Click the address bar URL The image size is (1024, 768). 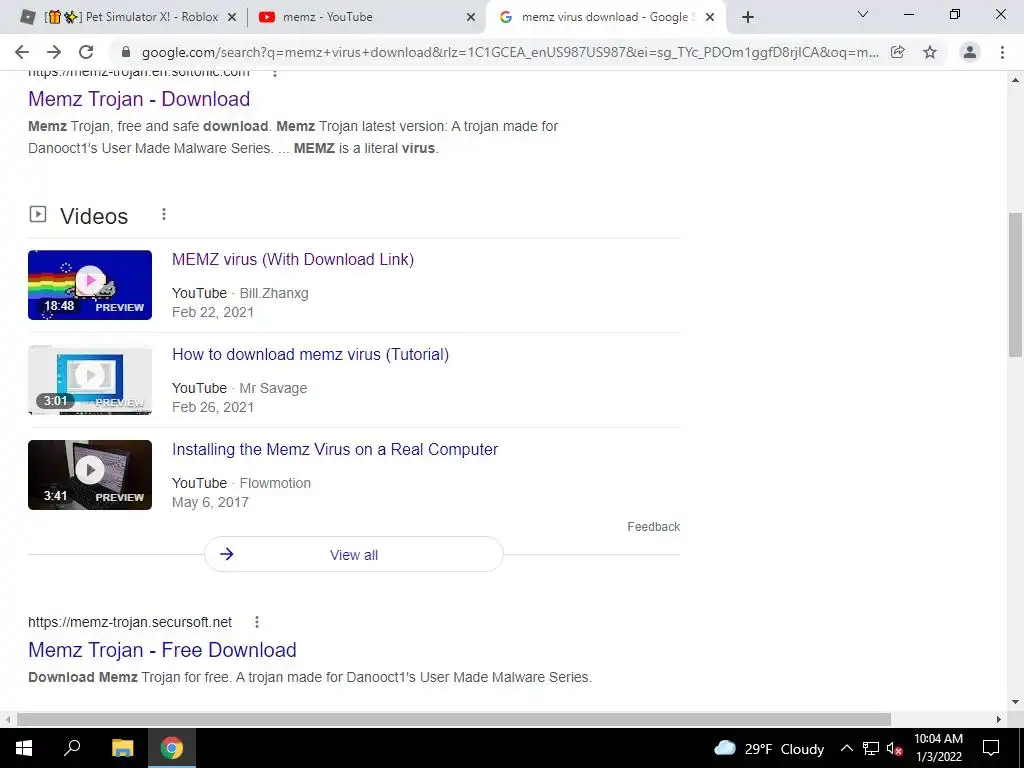pyautogui.click(x=510, y=52)
